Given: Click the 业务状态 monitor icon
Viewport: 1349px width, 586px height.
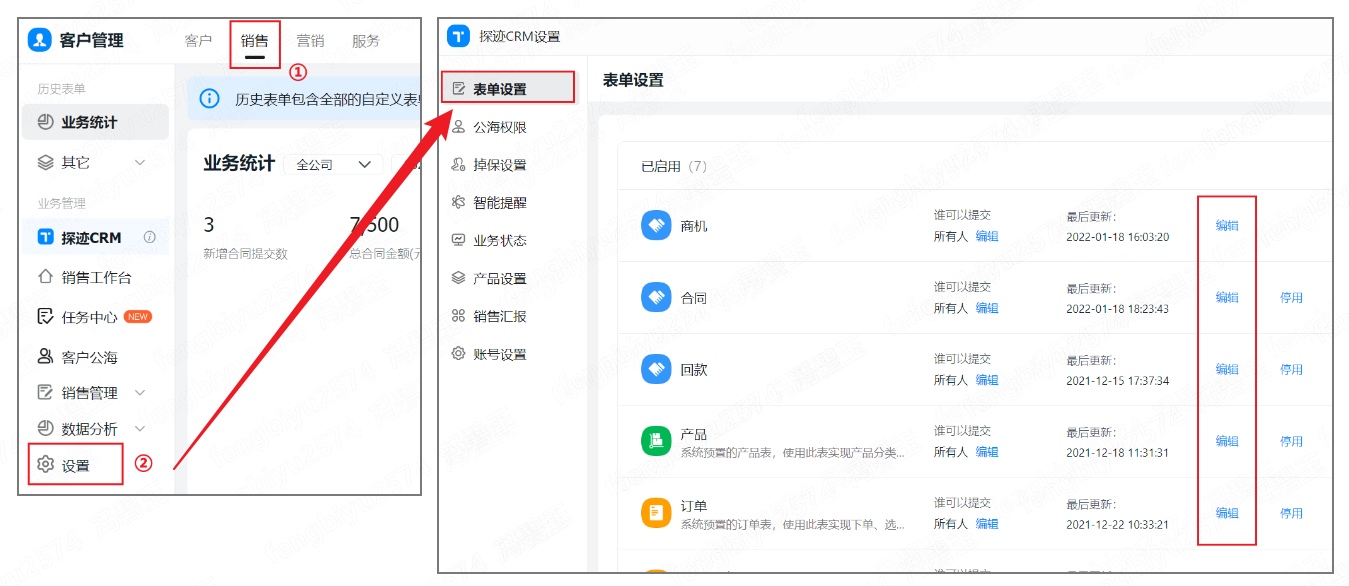Looking at the screenshot, I should tap(459, 240).
